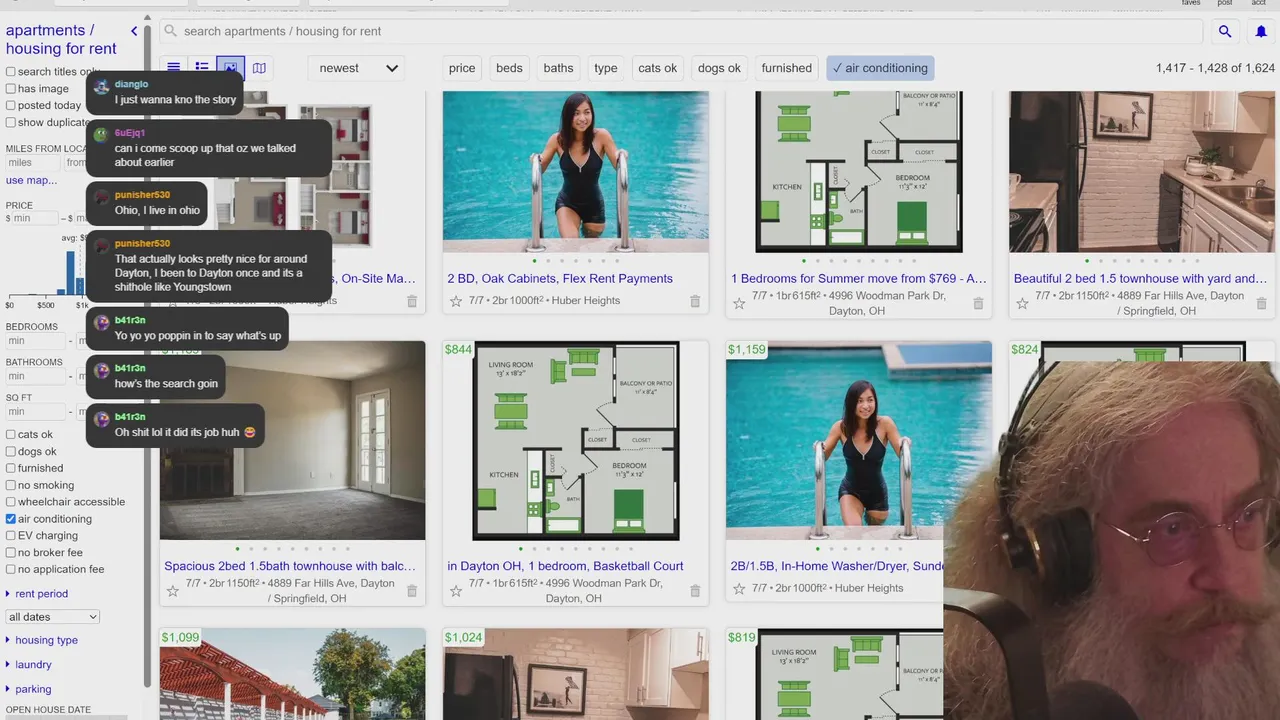Viewport: 1280px width, 720px height.
Task: Check the no application fee checkbox
Action: coord(11,570)
